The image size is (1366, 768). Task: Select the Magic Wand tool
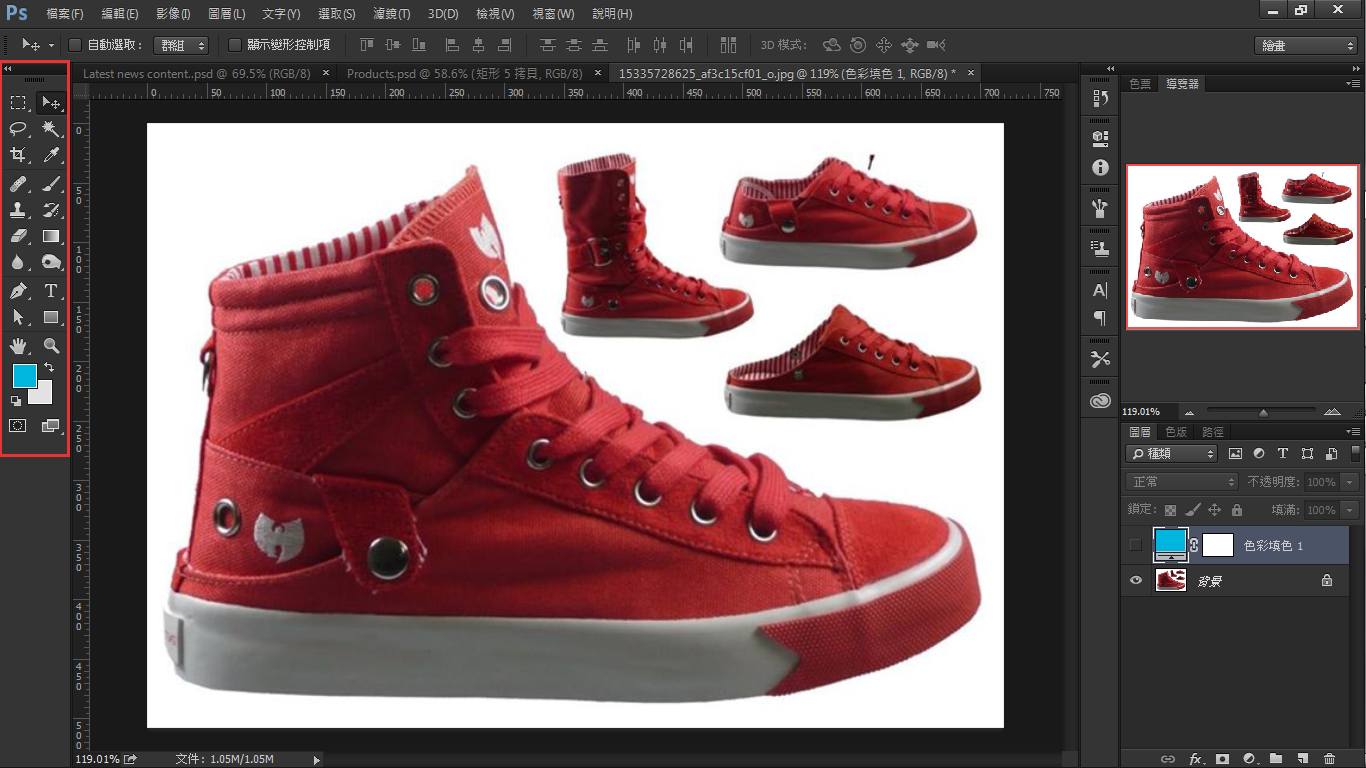[50, 129]
